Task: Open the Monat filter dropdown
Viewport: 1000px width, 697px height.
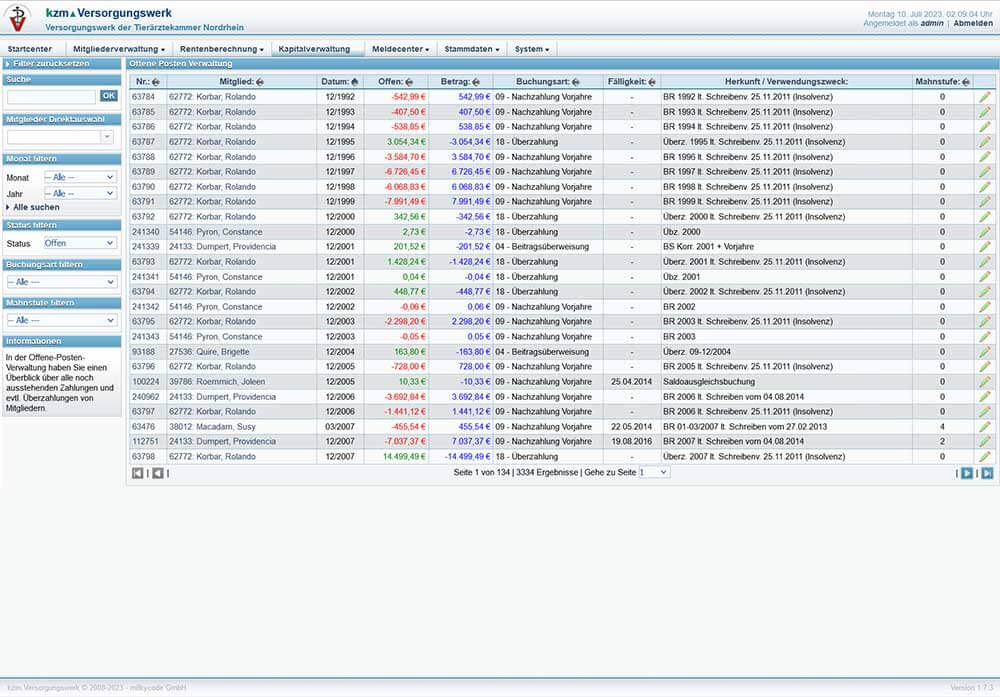Action: coord(80,177)
